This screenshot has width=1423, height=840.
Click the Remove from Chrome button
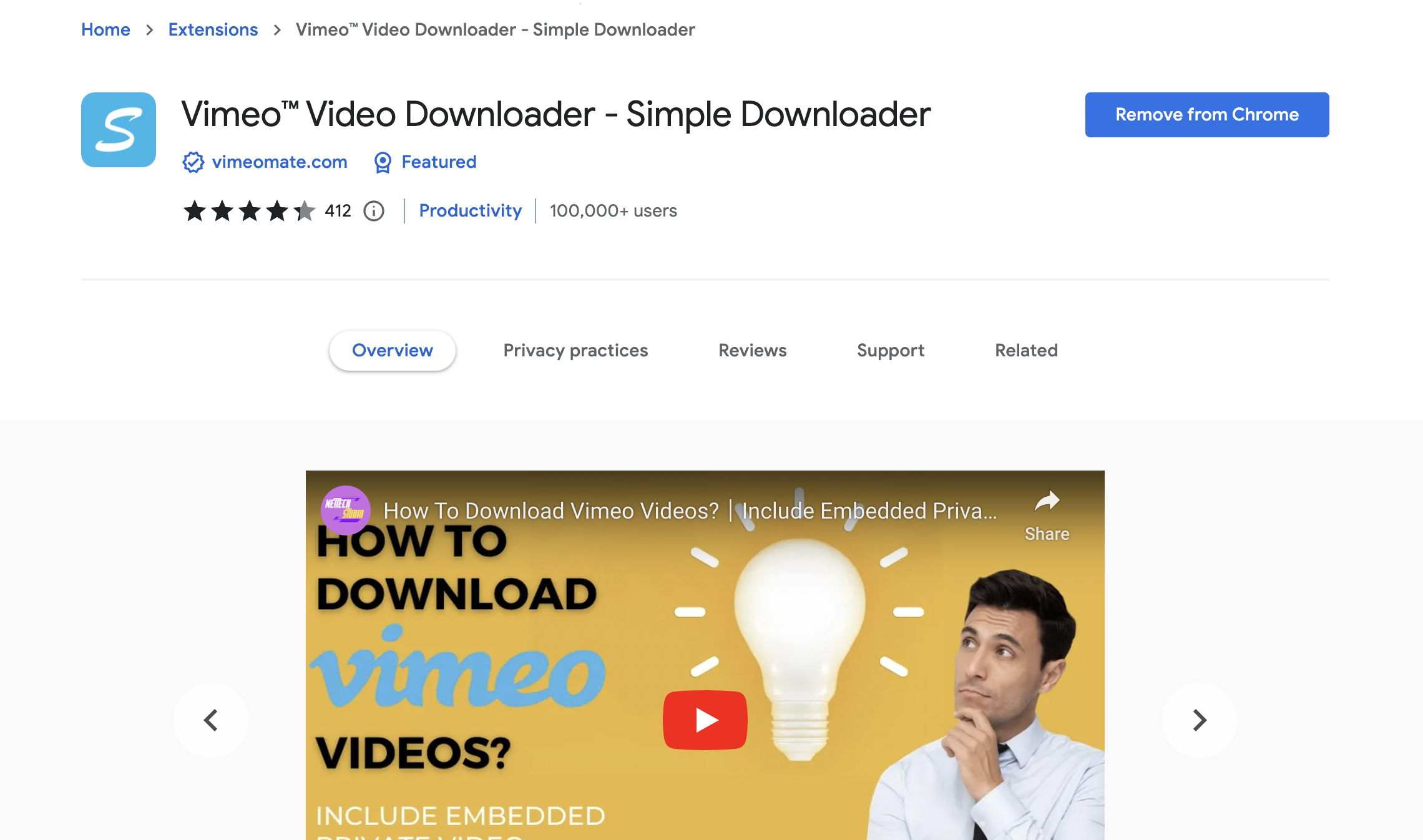click(x=1207, y=115)
